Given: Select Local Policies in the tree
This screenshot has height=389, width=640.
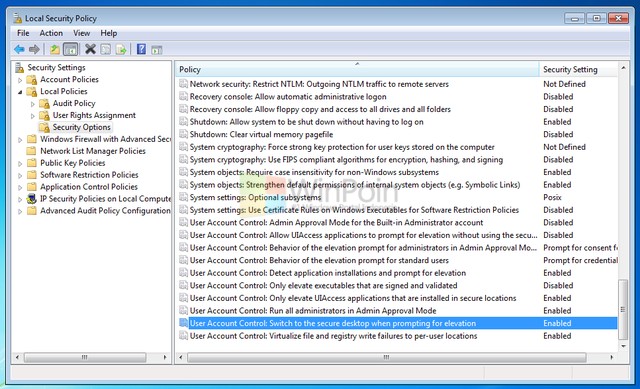Looking at the screenshot, I should click(x=64, y=91).
